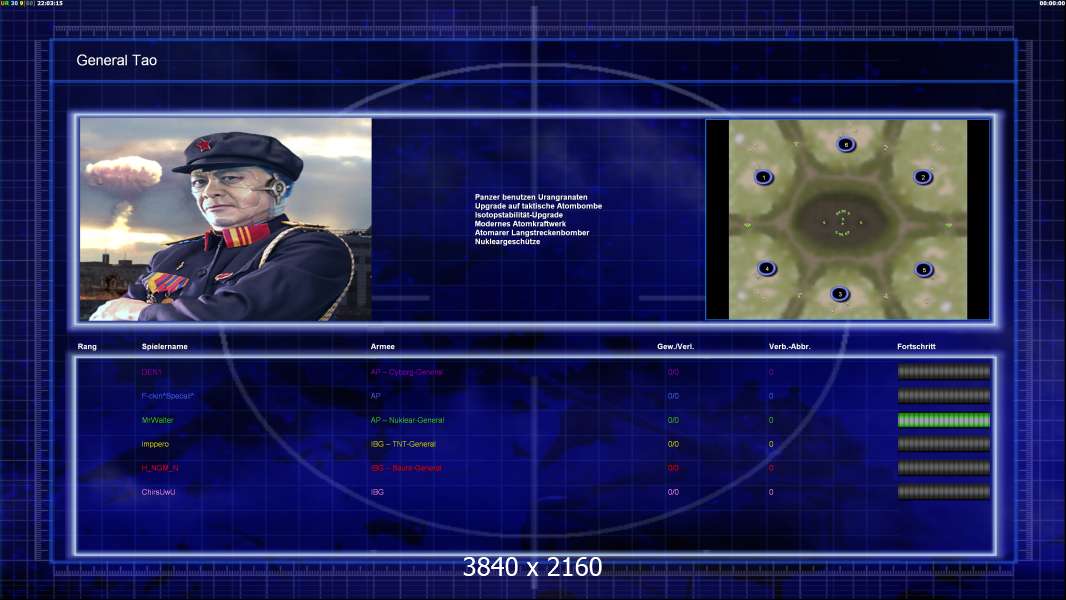Click start position marker 2 on map
This screenshot has width=1066, height=600.
point(923,177)
